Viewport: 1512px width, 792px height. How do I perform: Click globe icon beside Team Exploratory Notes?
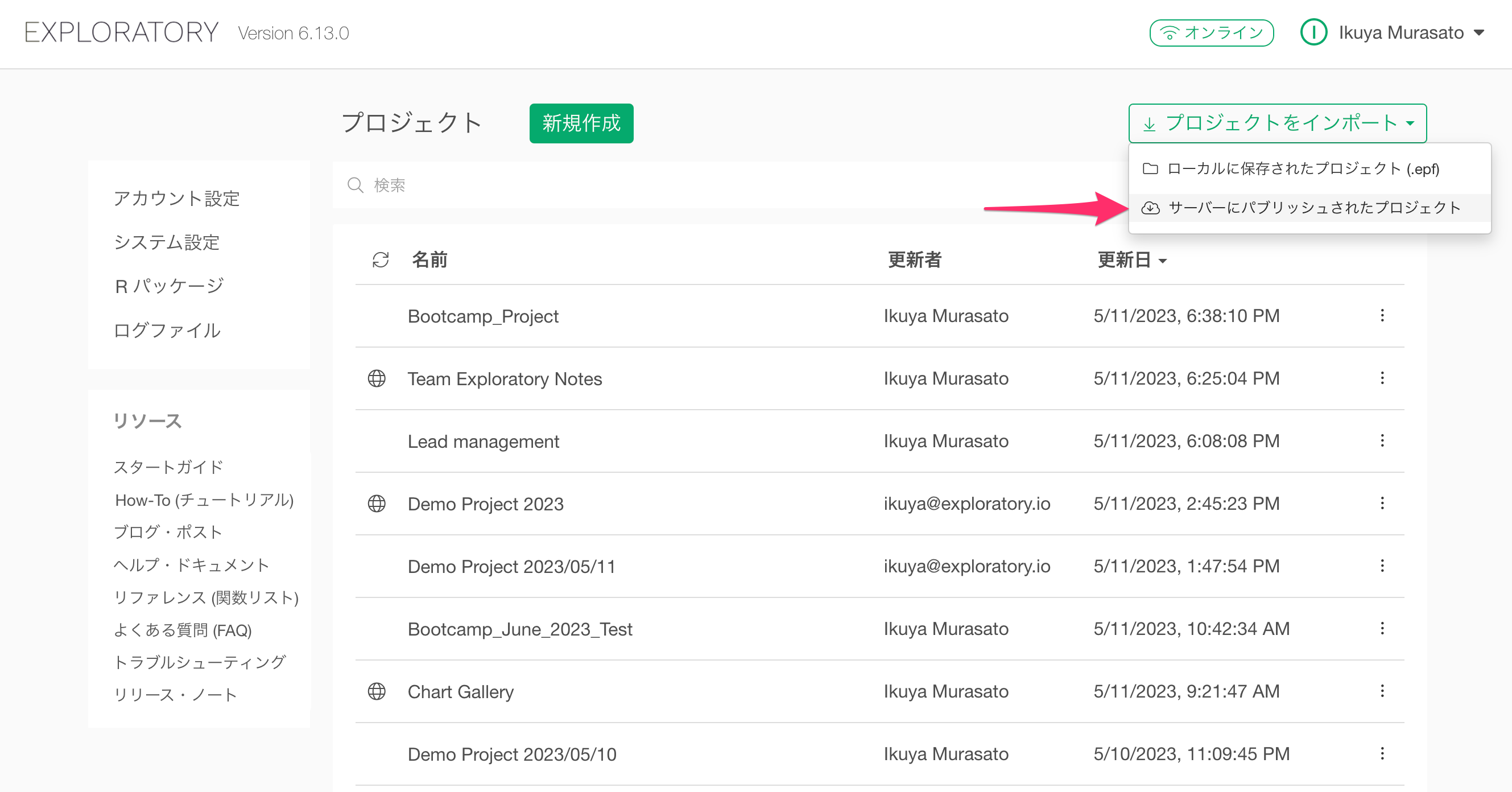[x=377, y=379]
